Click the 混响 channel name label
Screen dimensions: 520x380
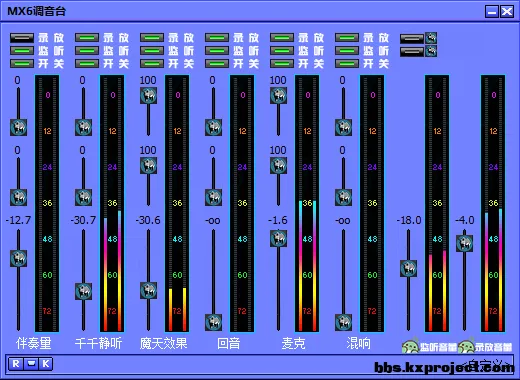point(358,343)
